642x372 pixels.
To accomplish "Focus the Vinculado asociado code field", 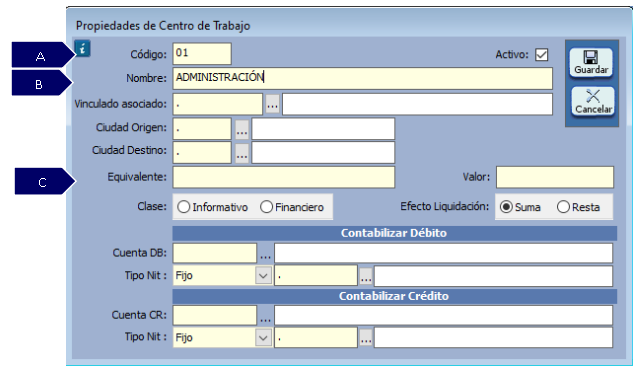I will [x=217, y=104].
